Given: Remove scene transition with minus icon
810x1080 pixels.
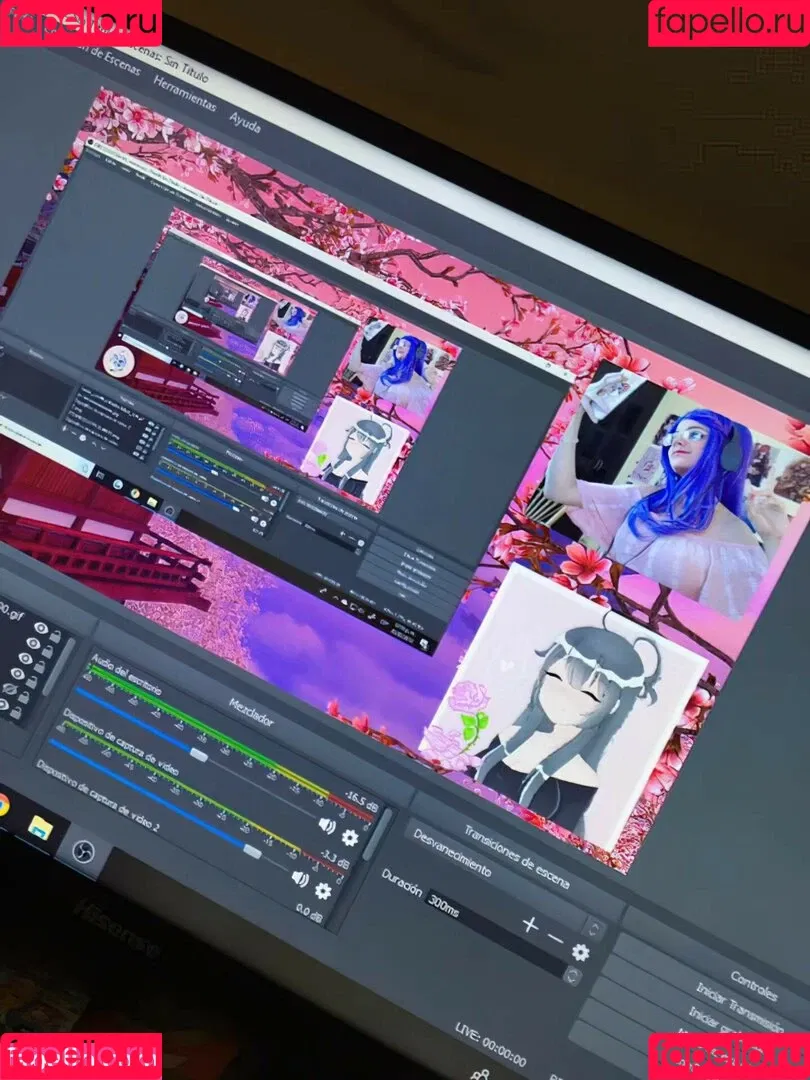Looking at the screenshot, I should (556, 938).
